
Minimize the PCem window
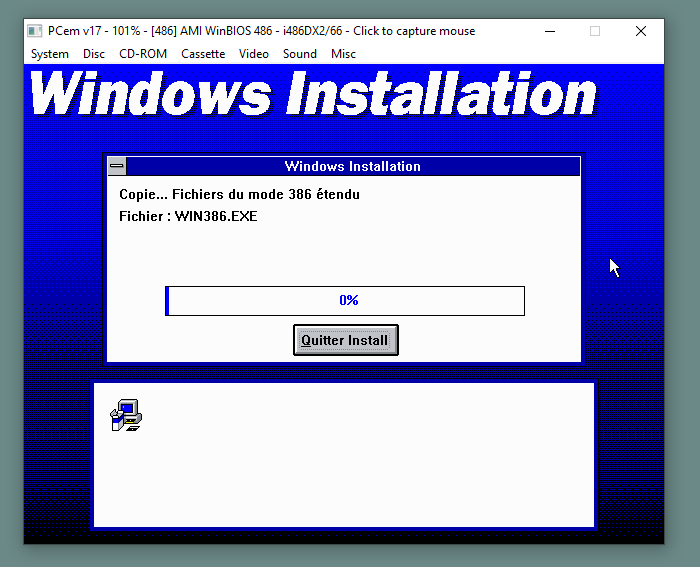[x=550, y=31]
